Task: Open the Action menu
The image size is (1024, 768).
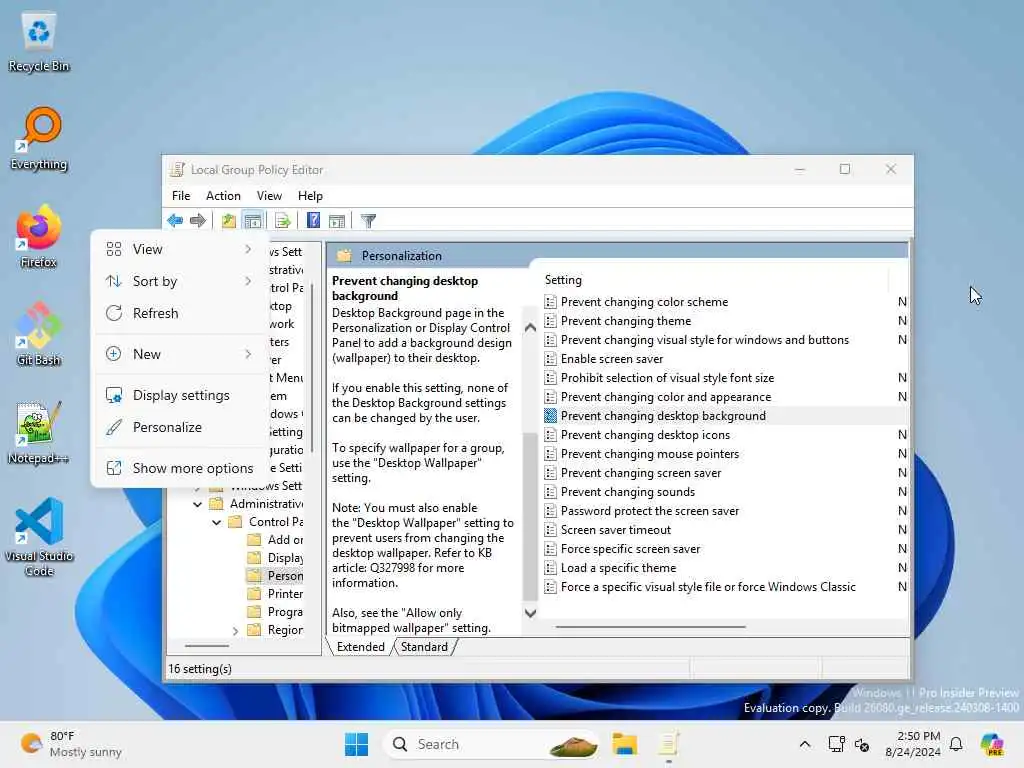Action: (x=223, y=196)
